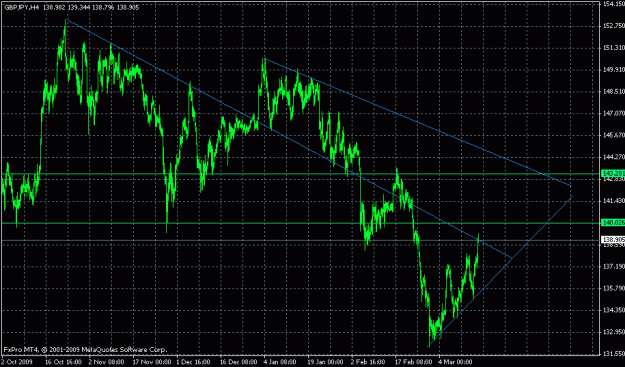Image resolution: width=625 pixels, height=367 pixels.
Task: Click the 1 Dec 16:00 time label
Action: [x=193, y=362]
